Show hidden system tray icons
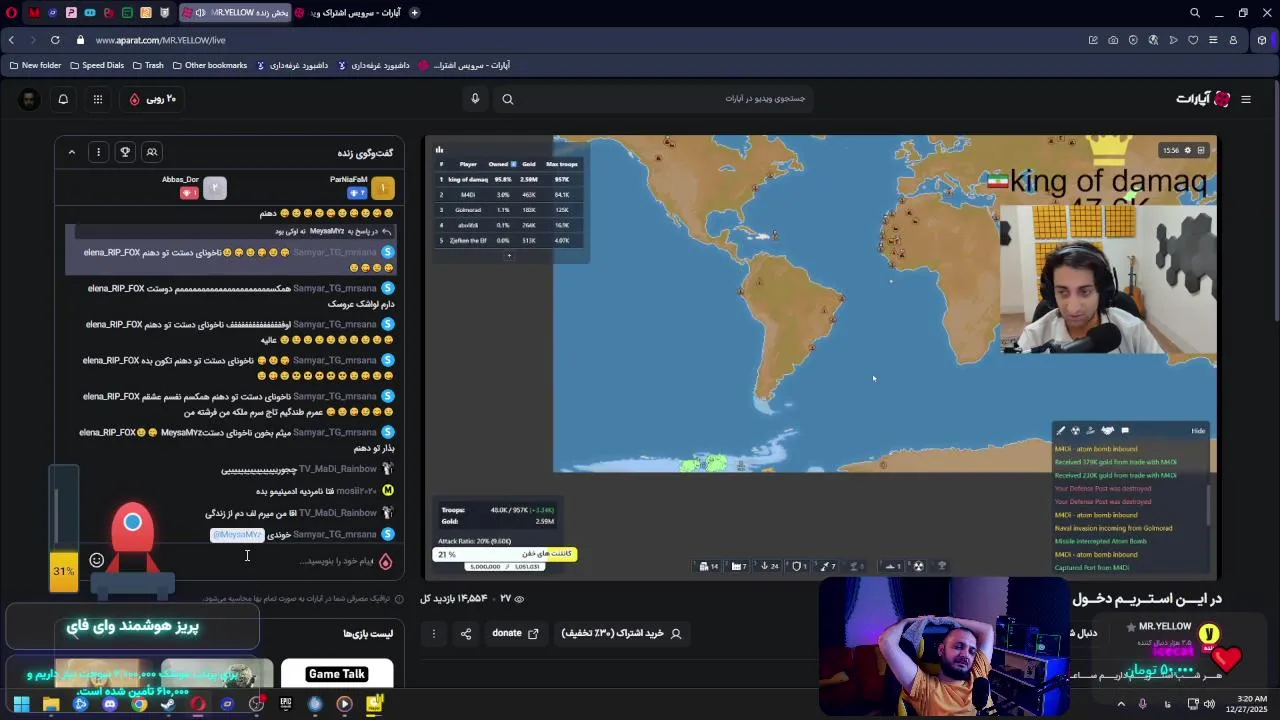Screen dimensions: 1280x720 [x=1121, y=704]
